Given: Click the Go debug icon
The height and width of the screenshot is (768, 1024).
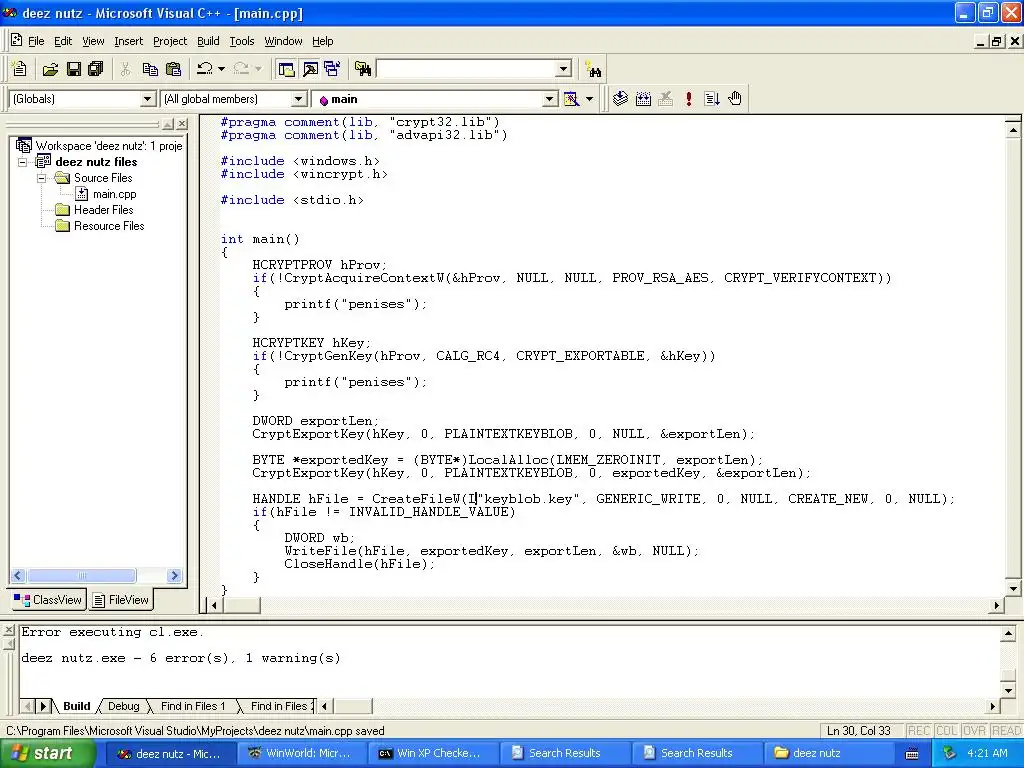Looking at the screenshot, I should point(712,99).
